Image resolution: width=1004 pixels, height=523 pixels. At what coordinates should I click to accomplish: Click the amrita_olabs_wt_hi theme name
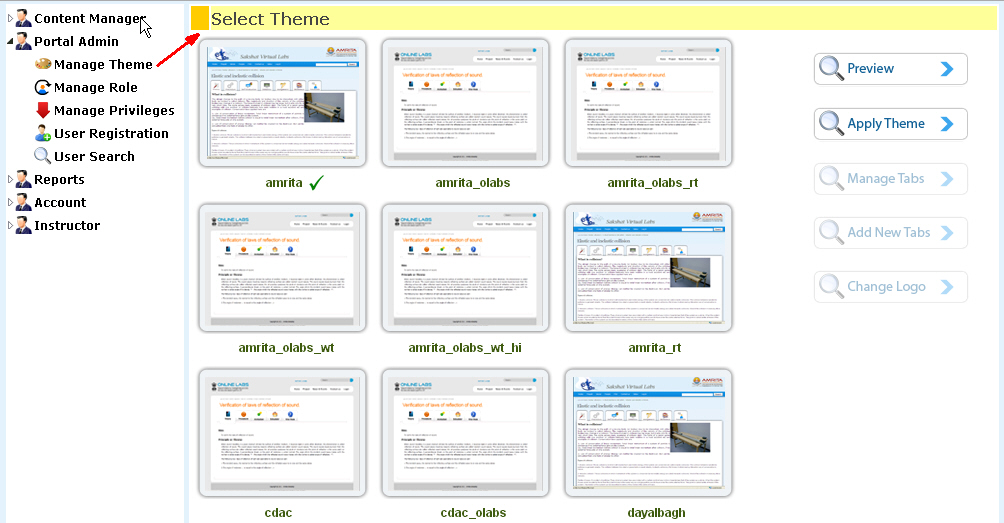(x=465, y=348)
